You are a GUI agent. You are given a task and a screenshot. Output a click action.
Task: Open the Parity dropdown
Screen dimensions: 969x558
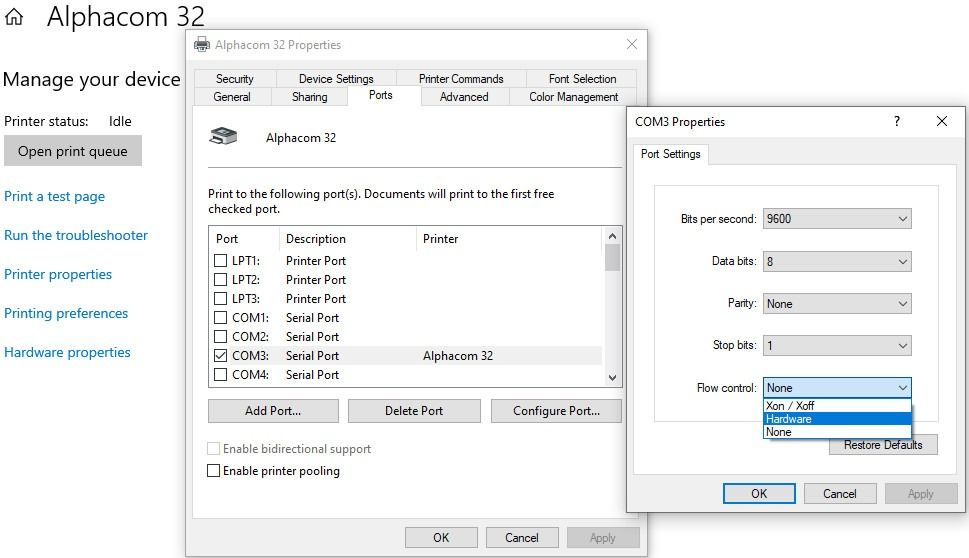(x=837, y=303)
